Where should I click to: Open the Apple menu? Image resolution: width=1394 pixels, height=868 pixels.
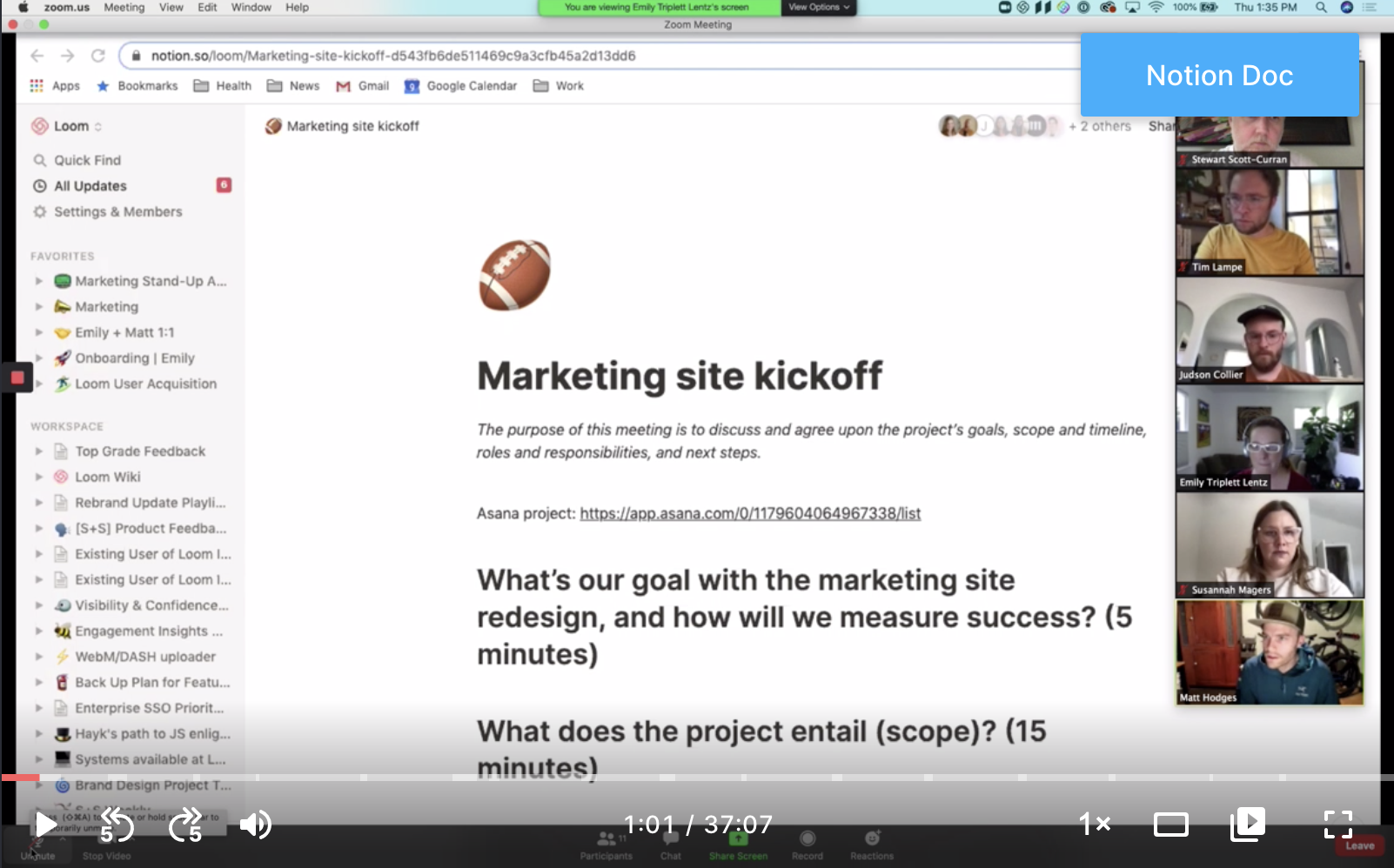23,7
